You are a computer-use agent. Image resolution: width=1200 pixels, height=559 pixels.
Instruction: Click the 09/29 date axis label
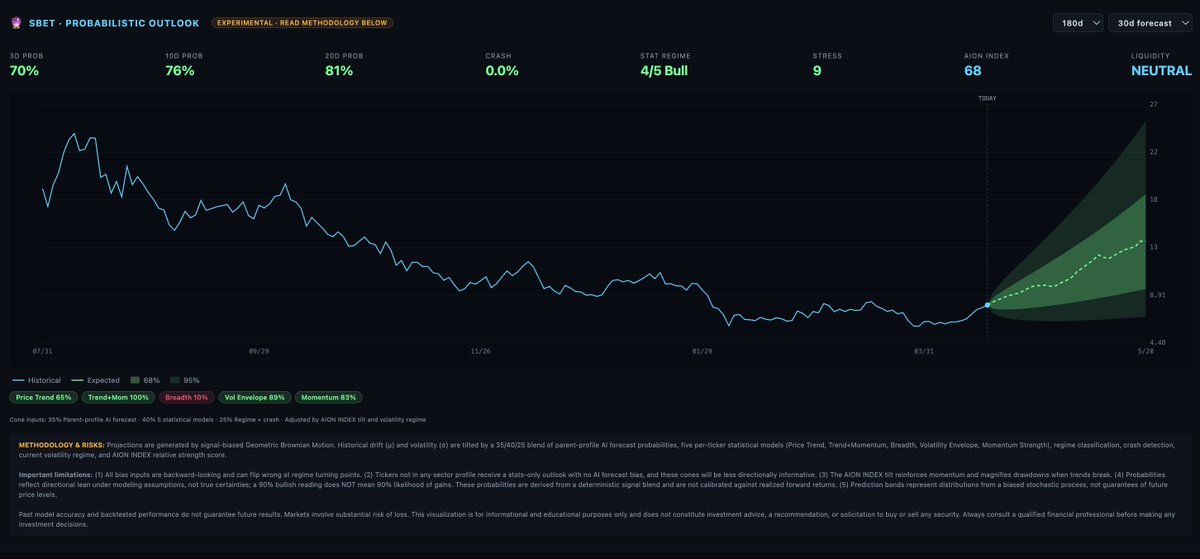[258, 351]
